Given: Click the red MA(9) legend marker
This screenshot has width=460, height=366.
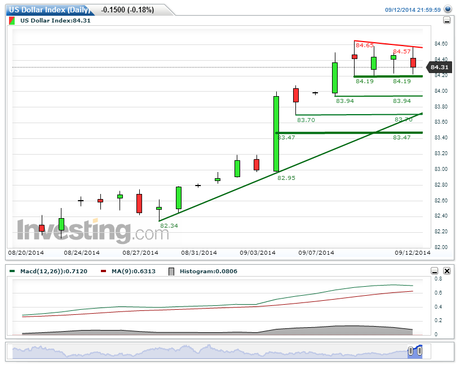Looking at the screenshot, I should tap(103, 271).
